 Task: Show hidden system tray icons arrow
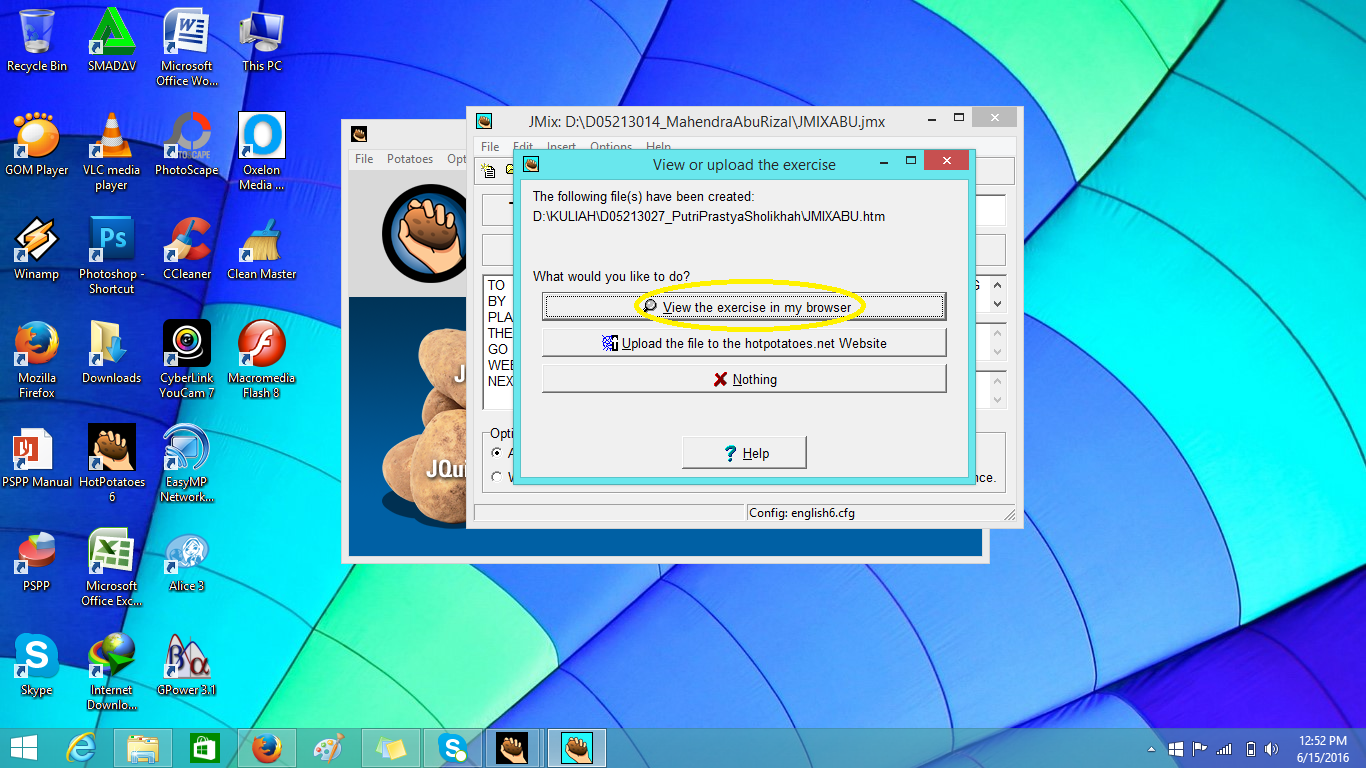tap(1152, 748)
